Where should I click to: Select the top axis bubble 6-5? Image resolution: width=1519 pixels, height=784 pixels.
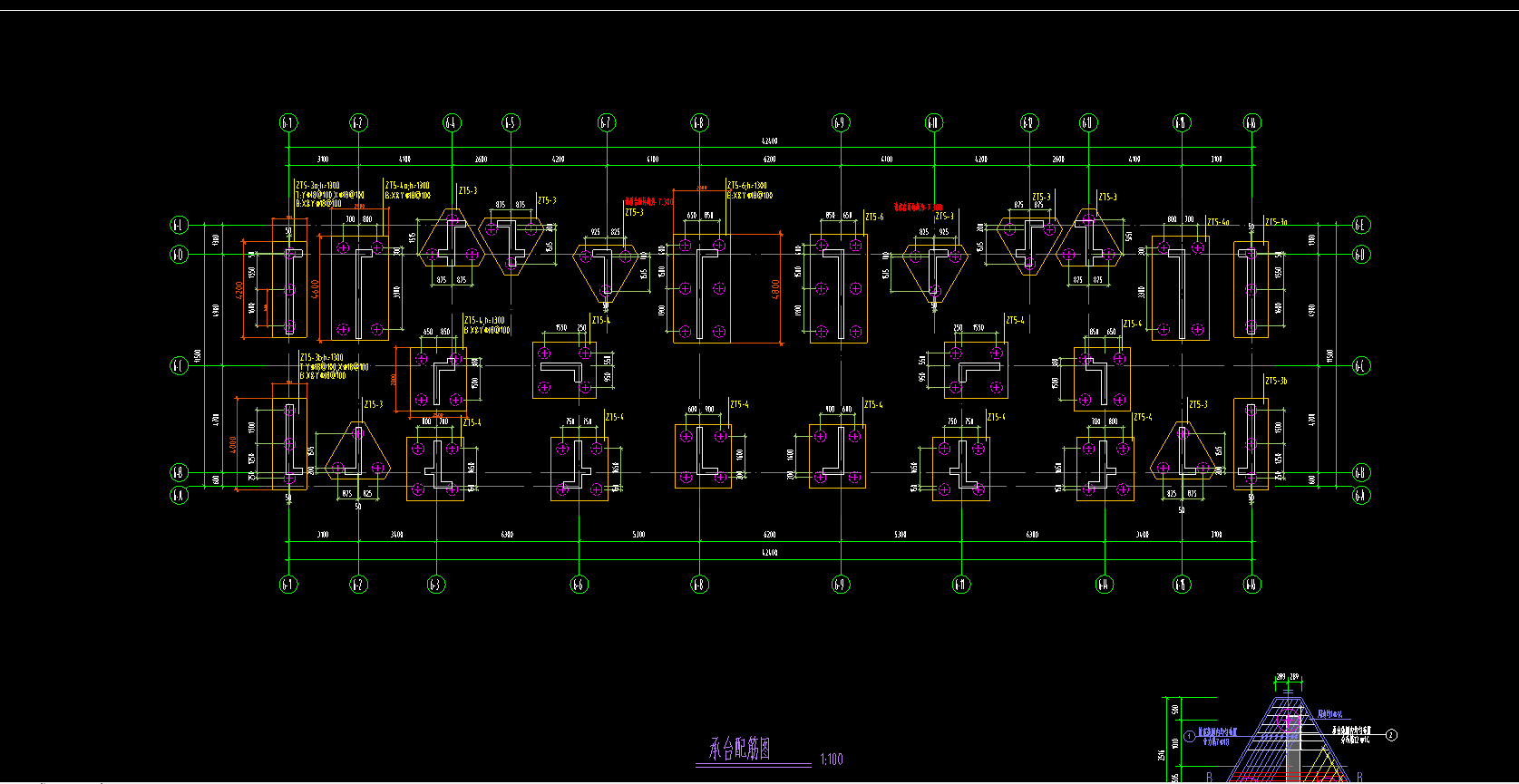pos(511,122)
